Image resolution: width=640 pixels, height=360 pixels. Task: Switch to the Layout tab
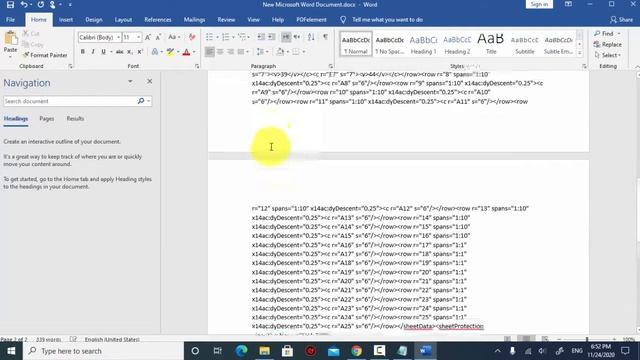click(123, 20)
